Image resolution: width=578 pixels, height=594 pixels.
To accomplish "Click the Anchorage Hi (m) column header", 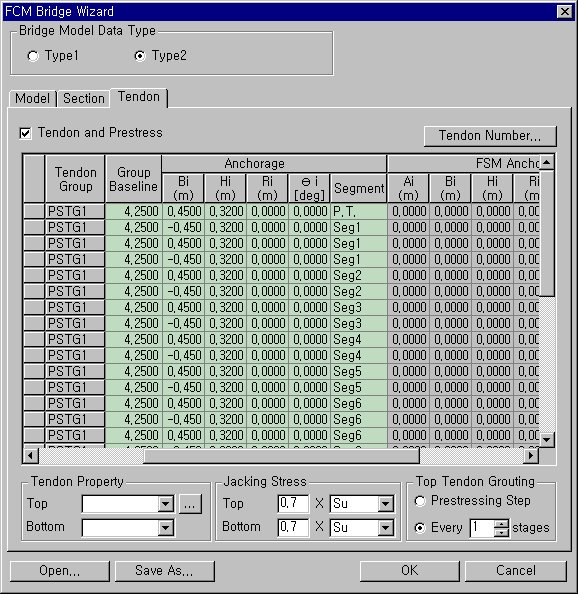I will (x=225, y=188).
